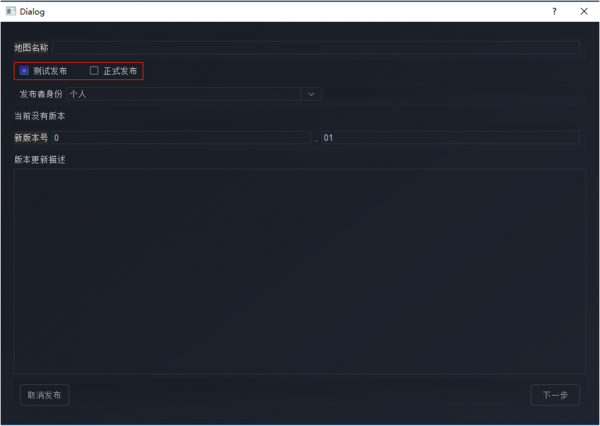Screen dimensions: 600x426
Task: Click the question mark help button
Action: [554, 11]
